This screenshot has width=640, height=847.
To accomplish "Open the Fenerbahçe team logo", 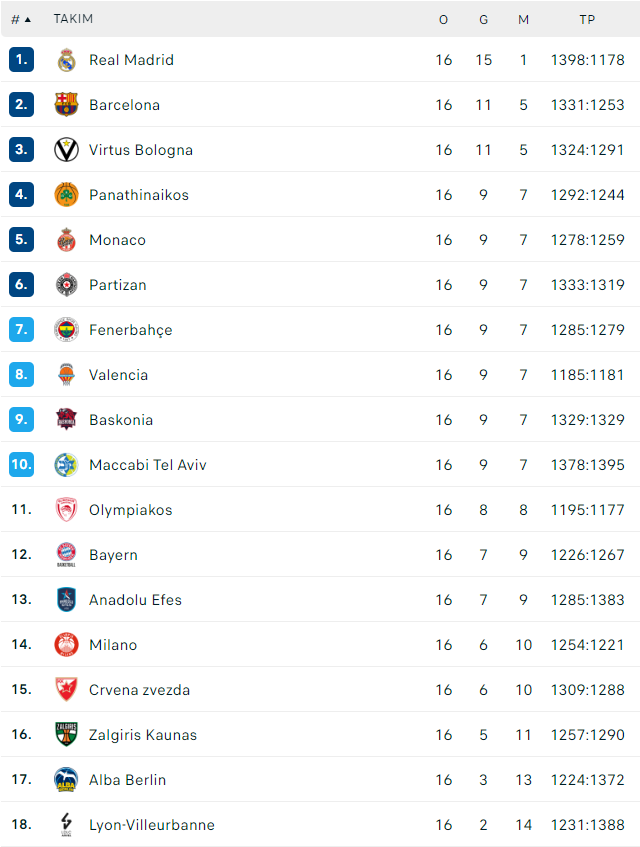I will [66, 330].
